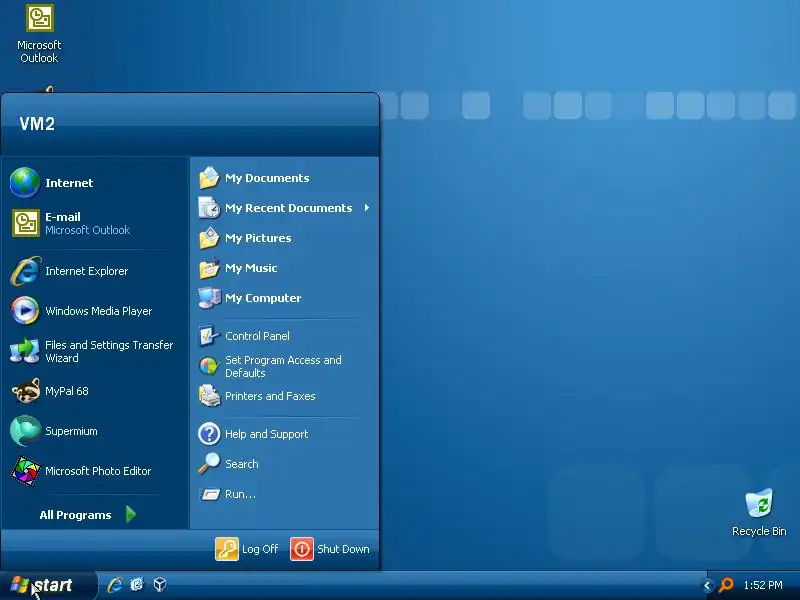Click the Log Off text label
This screenshot has height=600, width=800.
260,549
